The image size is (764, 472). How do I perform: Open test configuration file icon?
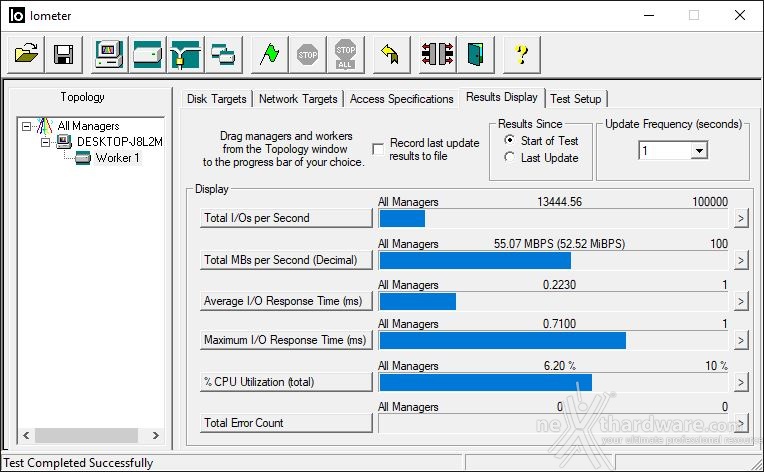click(26, 54)
